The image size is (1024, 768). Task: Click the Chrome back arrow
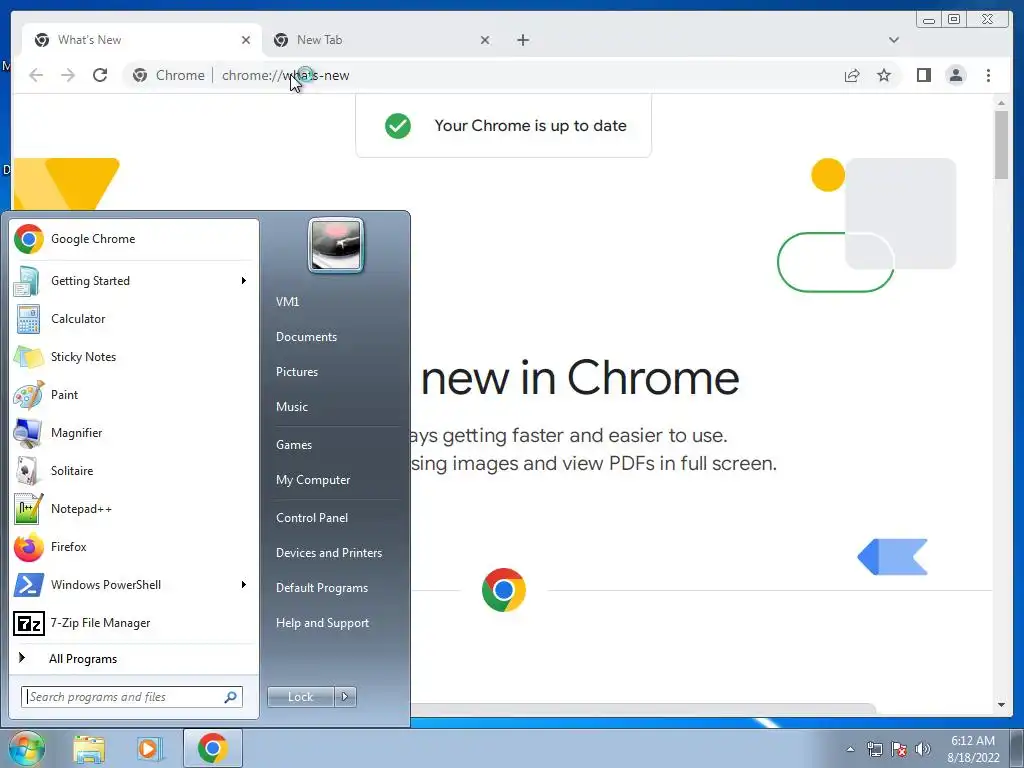click(36, 75)
